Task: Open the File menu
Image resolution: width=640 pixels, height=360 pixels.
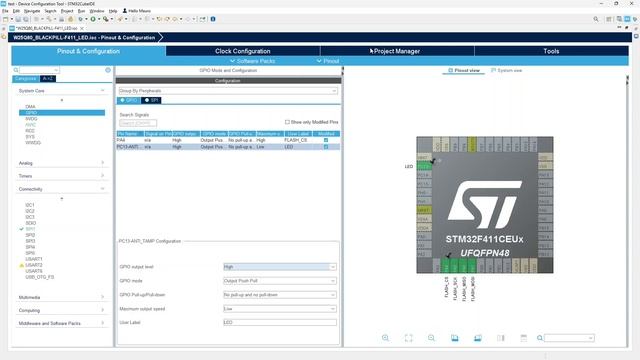Action: 5,11
